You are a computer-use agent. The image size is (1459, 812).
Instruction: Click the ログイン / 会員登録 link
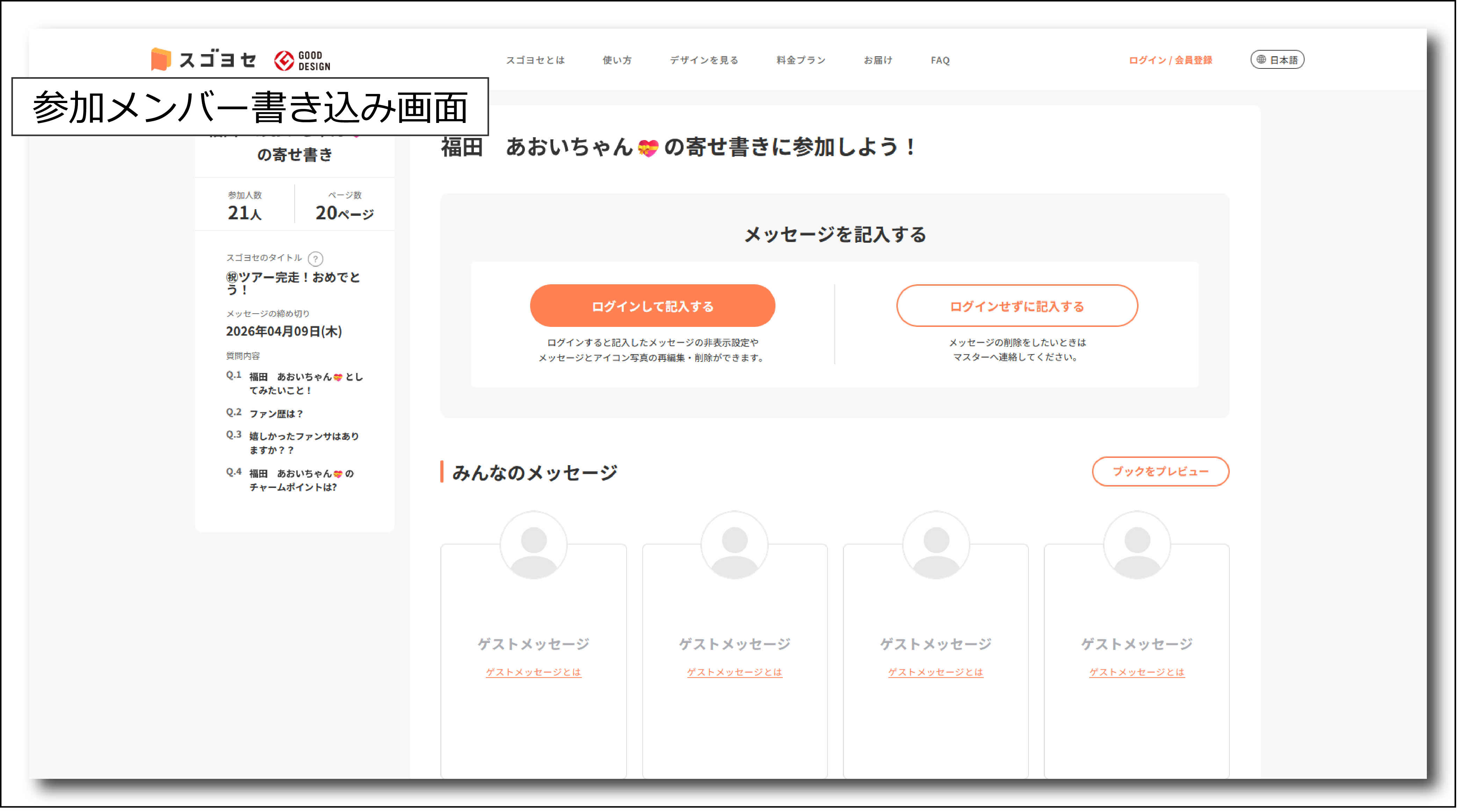click(x=1170, y=60)
